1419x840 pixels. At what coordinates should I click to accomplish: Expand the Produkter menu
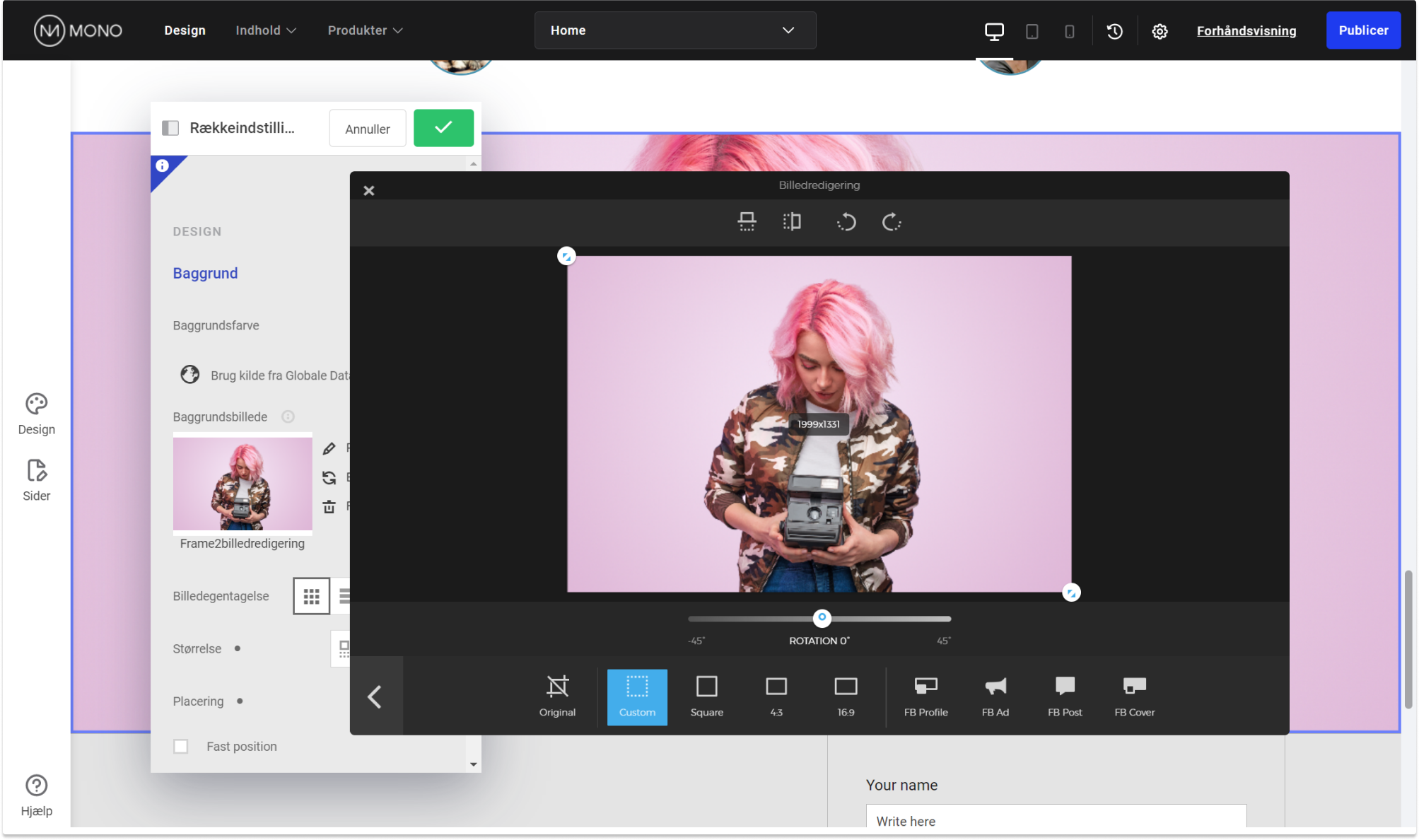(365, 30)
